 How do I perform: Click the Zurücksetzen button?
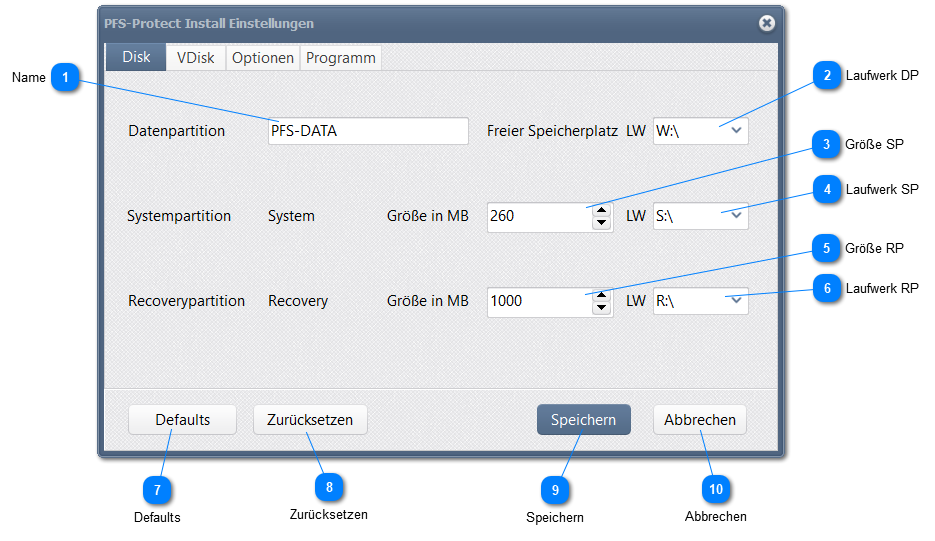click(310, 420)
